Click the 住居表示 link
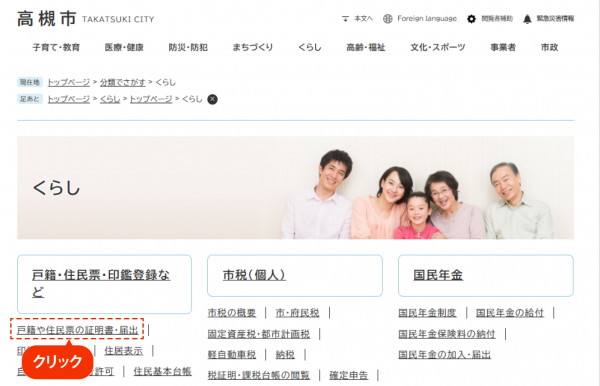Image resolution: width=600 pixels, height=386 pixels. pyautogui.click(x=124, y=351)
